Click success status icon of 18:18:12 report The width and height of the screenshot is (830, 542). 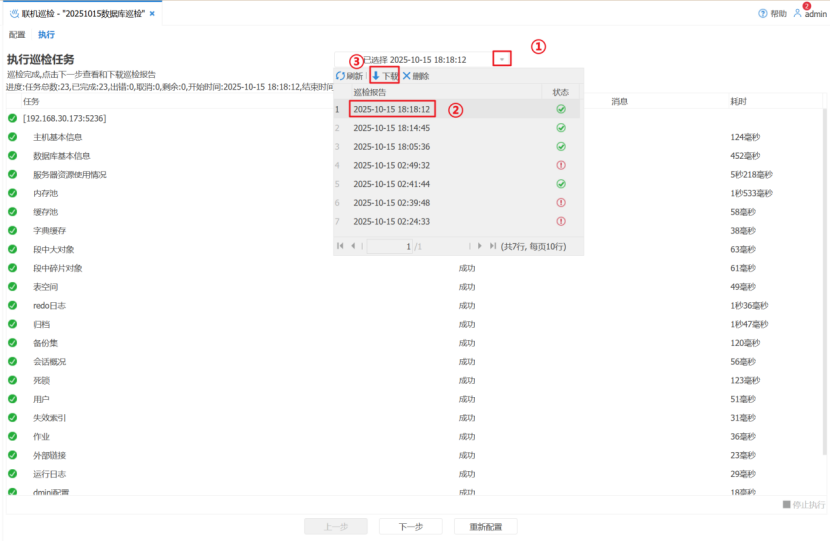coord(561,109)
